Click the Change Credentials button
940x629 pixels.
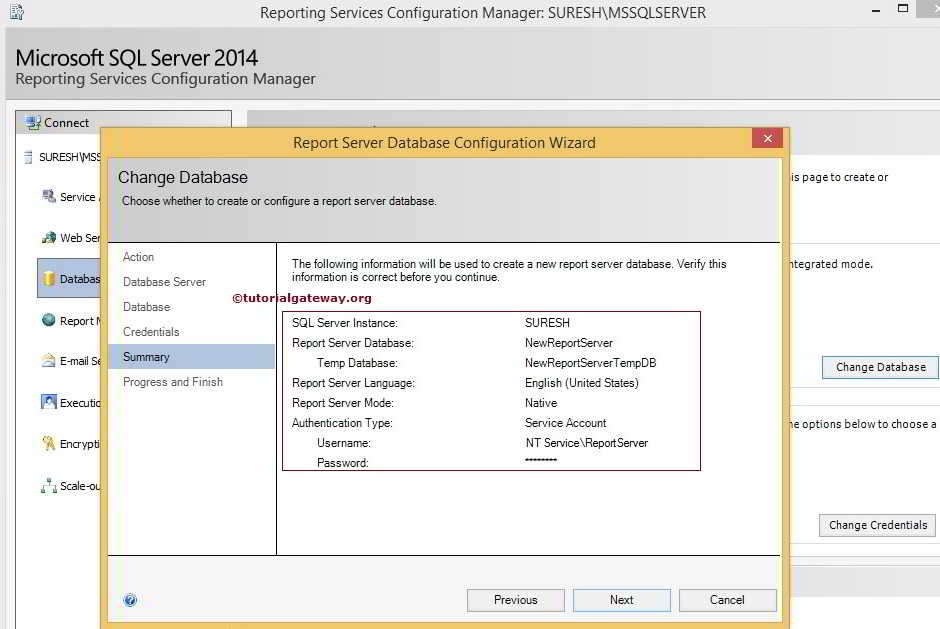(876, 525)
